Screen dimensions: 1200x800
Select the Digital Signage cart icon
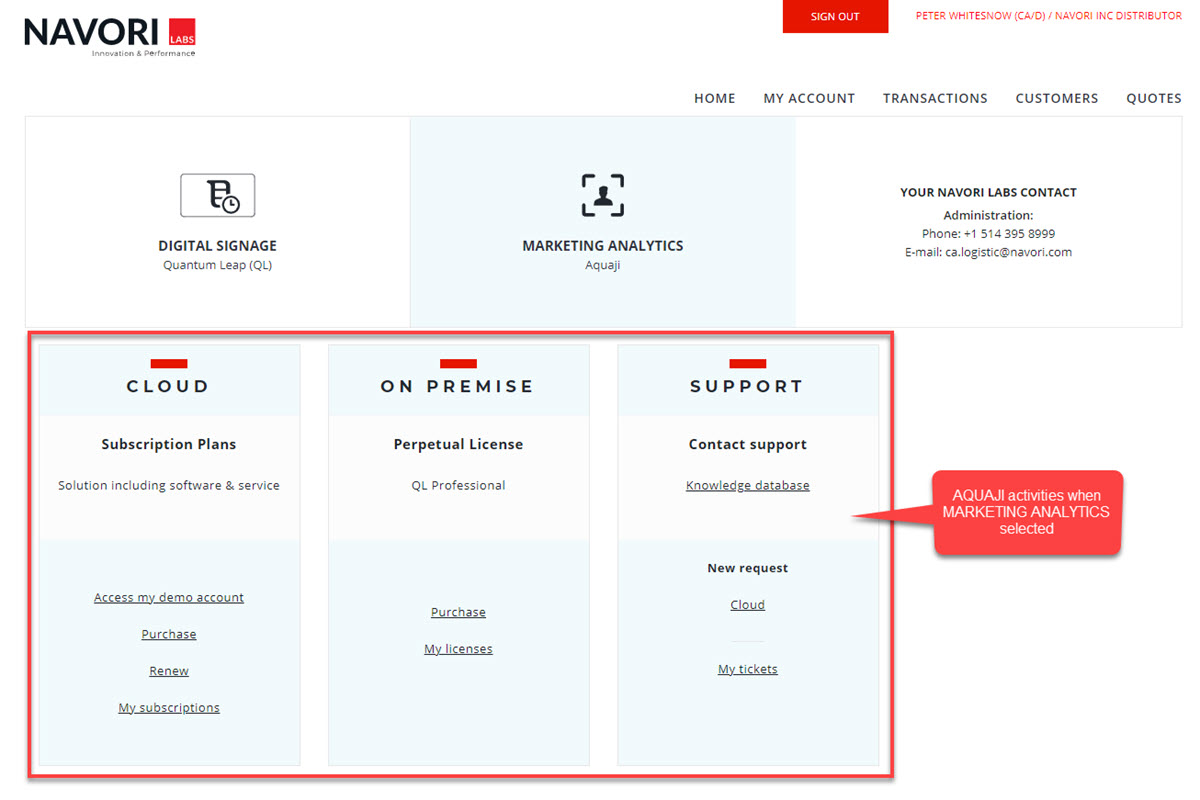(217, 195)
